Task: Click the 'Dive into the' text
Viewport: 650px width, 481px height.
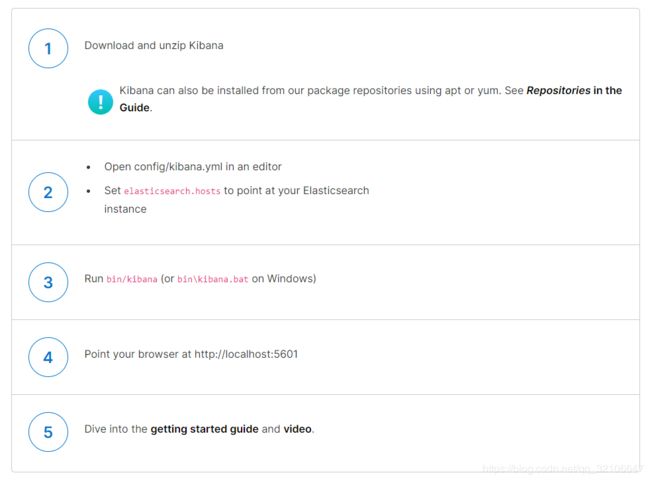Action: point(116,429)
